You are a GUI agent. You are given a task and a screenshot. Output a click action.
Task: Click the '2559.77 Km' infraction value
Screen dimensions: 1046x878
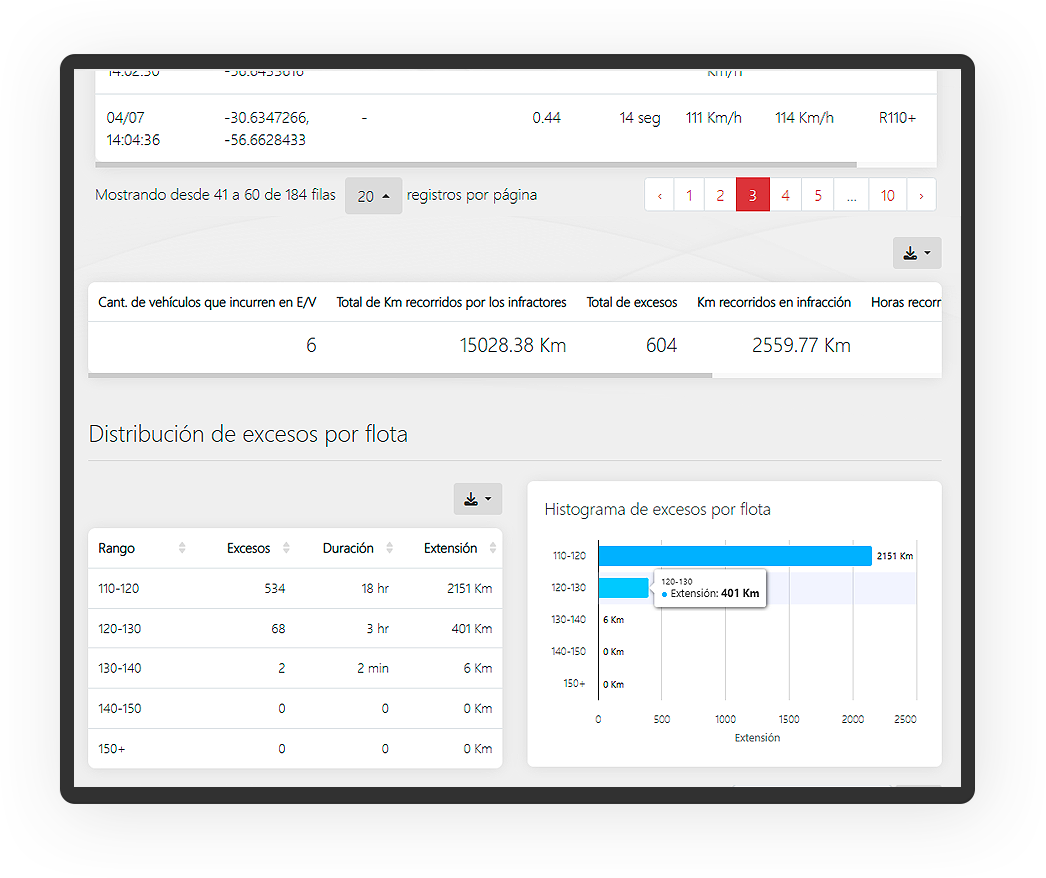801,346
